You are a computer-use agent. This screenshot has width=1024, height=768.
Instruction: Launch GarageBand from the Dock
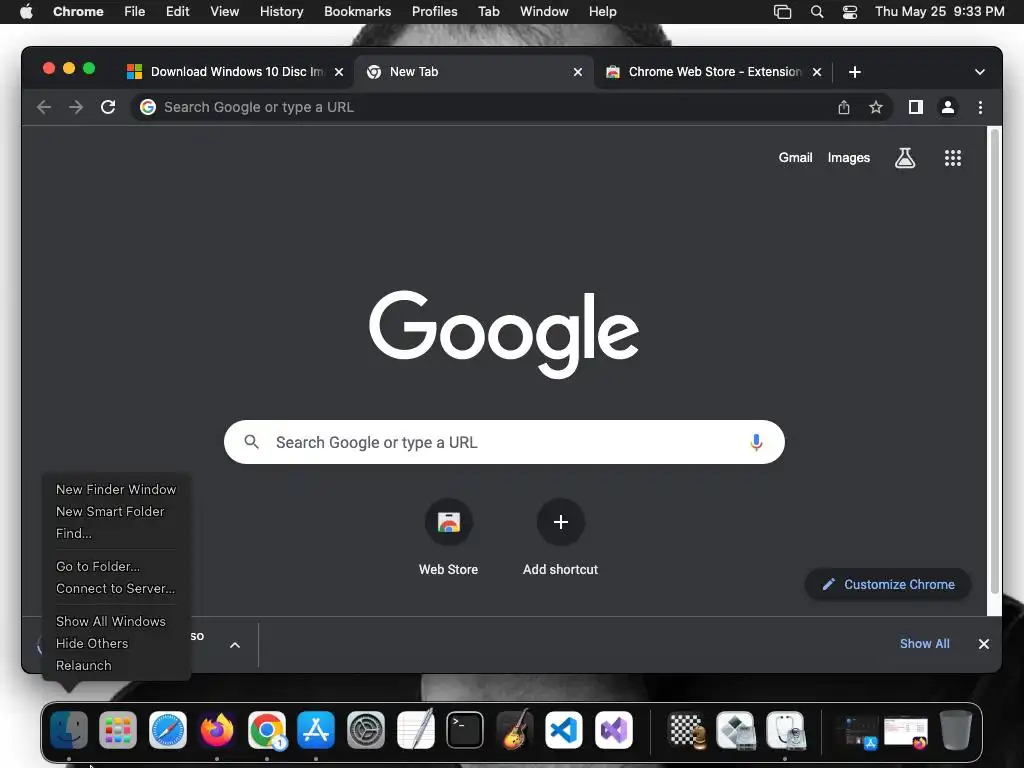[515, 729]
